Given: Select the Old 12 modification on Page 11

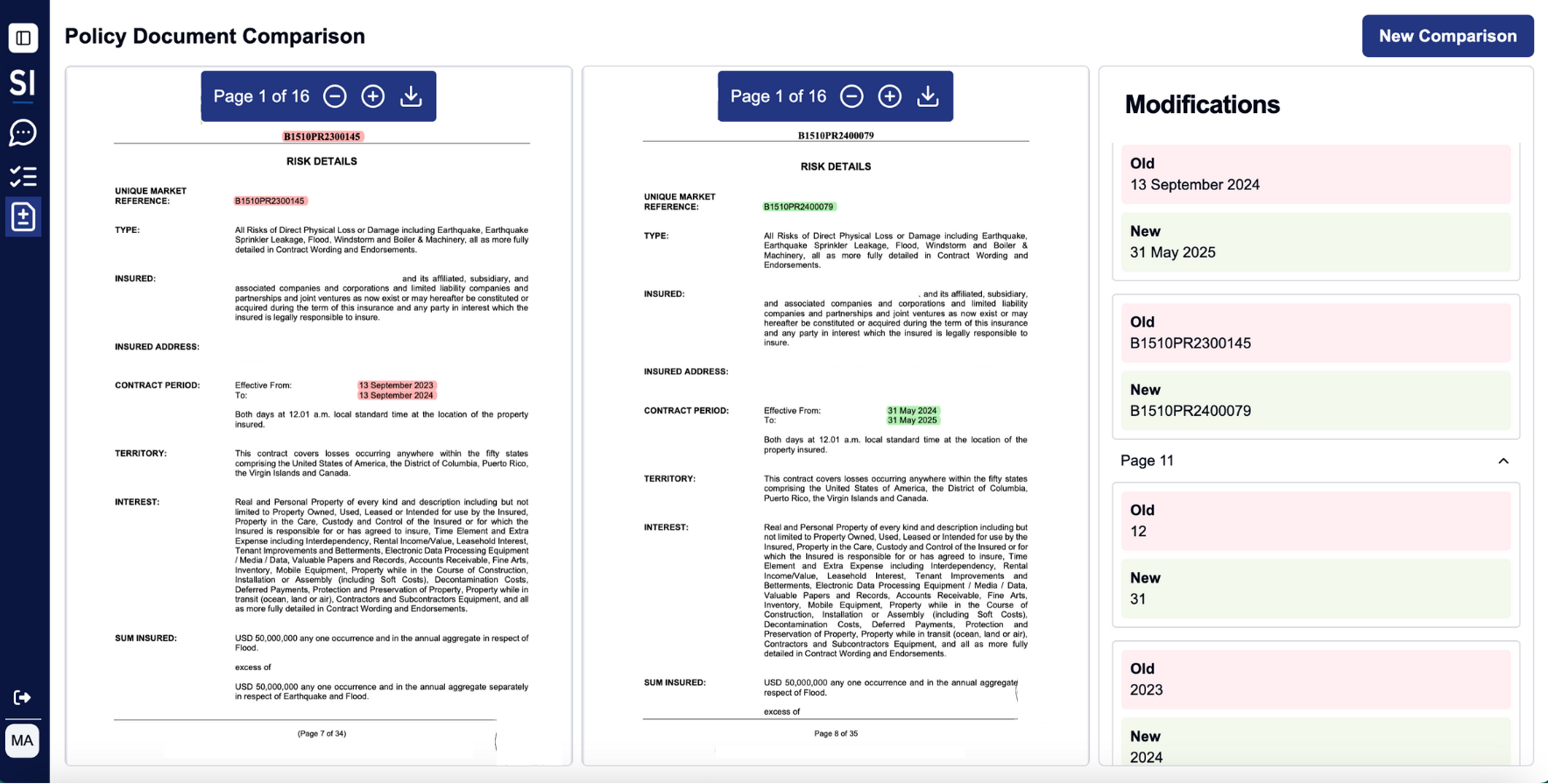Looking at the screenshot, I should point(1316,521).
